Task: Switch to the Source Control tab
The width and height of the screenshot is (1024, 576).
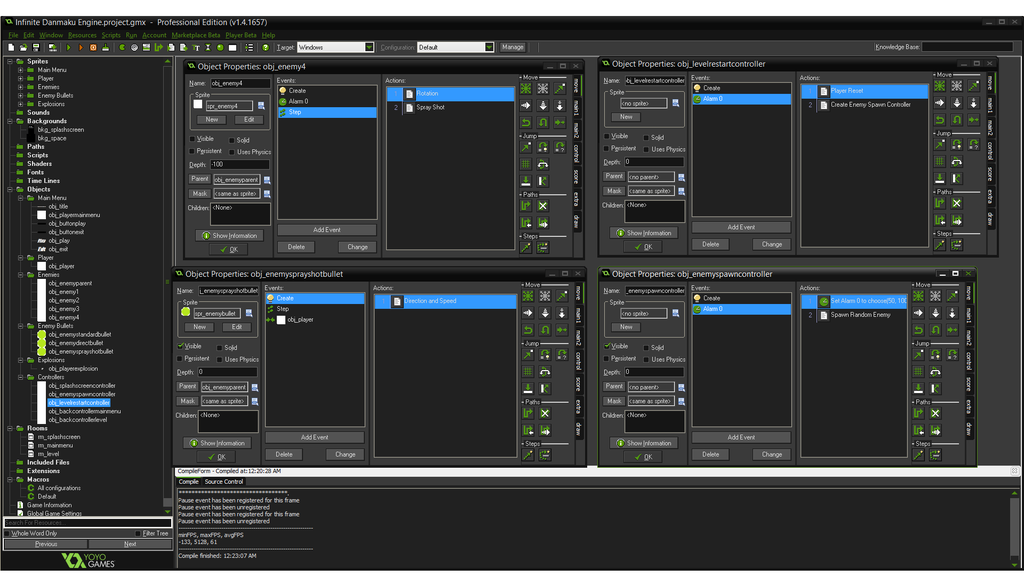Action: click(224, 482)
